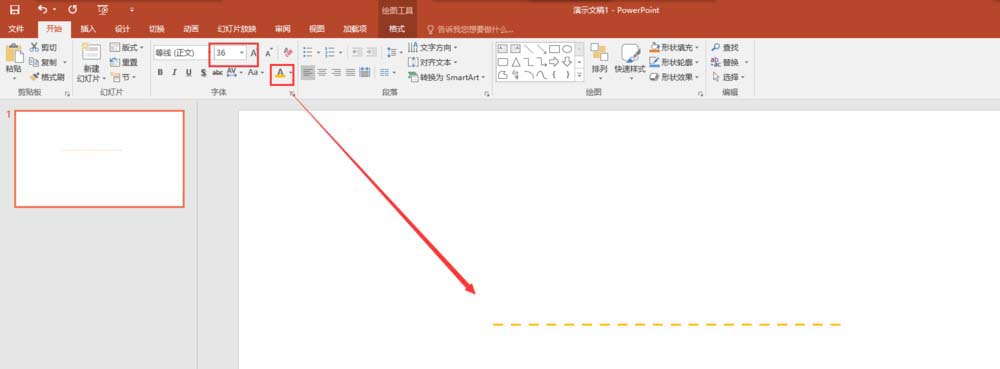Image resolution: width=1000 pixels, height=369 pixels.
Task: Click the 重置 reset button
Action: coord(124,62)
